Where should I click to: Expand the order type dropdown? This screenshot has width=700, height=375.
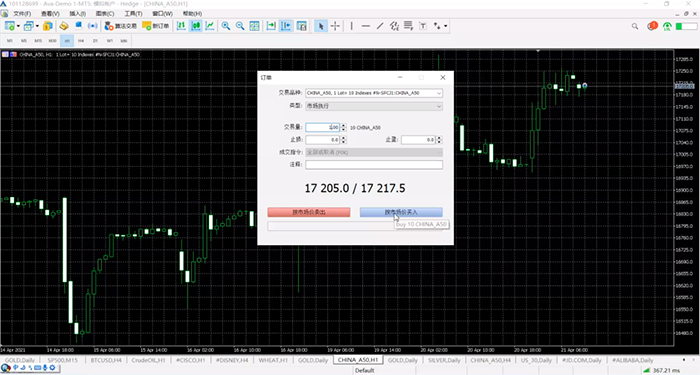point(374,106)
